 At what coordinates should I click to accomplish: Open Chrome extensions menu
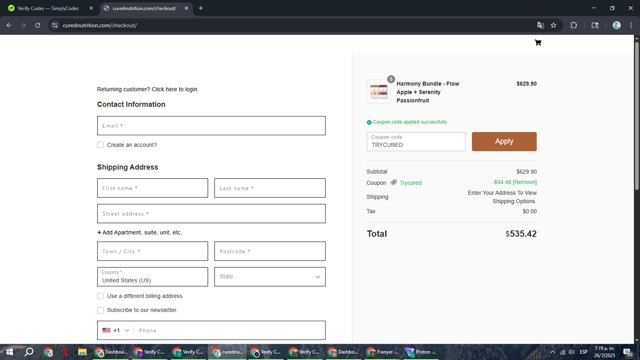point(573,25)
